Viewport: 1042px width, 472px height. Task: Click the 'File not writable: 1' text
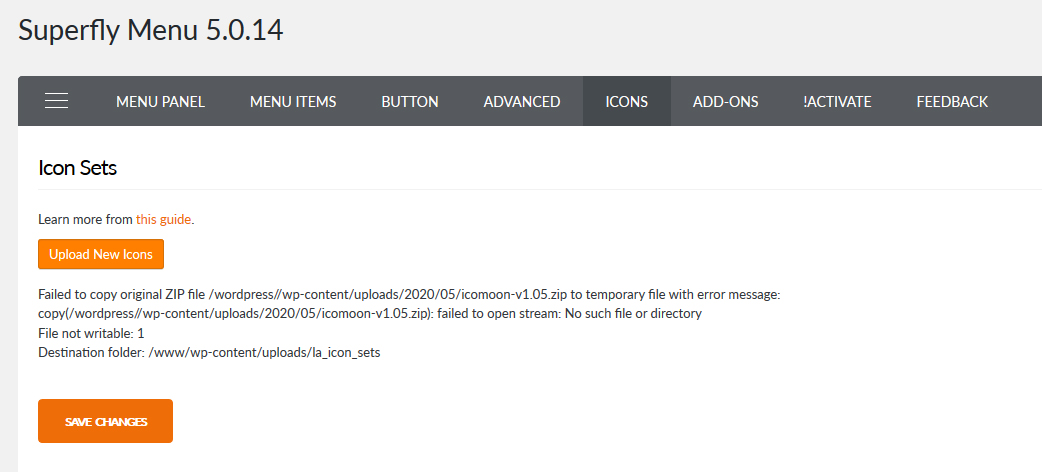91,333
